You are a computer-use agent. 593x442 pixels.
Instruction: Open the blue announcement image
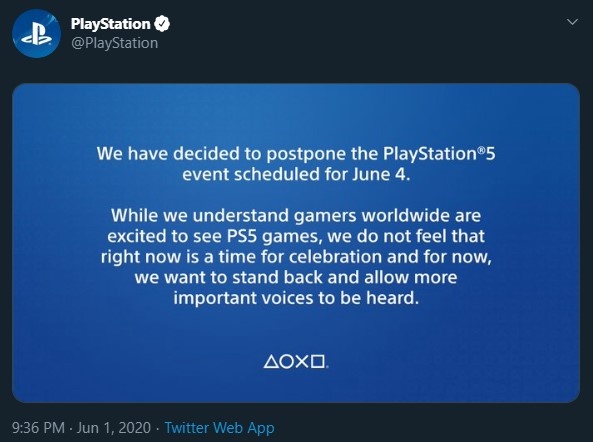pyautogui.click(x=296, y=243)
